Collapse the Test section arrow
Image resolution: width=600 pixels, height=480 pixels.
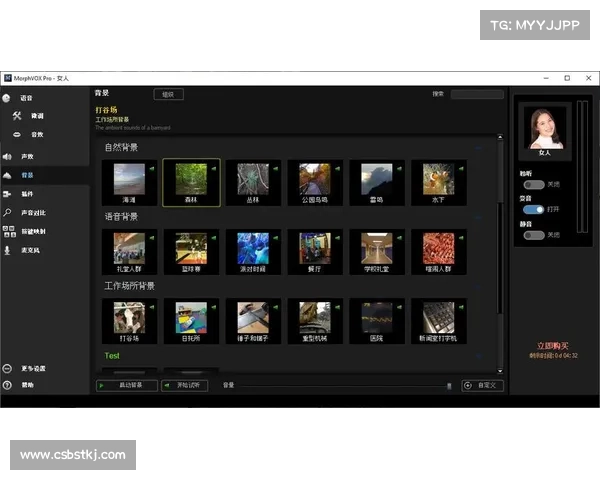[x=478, y=356]
